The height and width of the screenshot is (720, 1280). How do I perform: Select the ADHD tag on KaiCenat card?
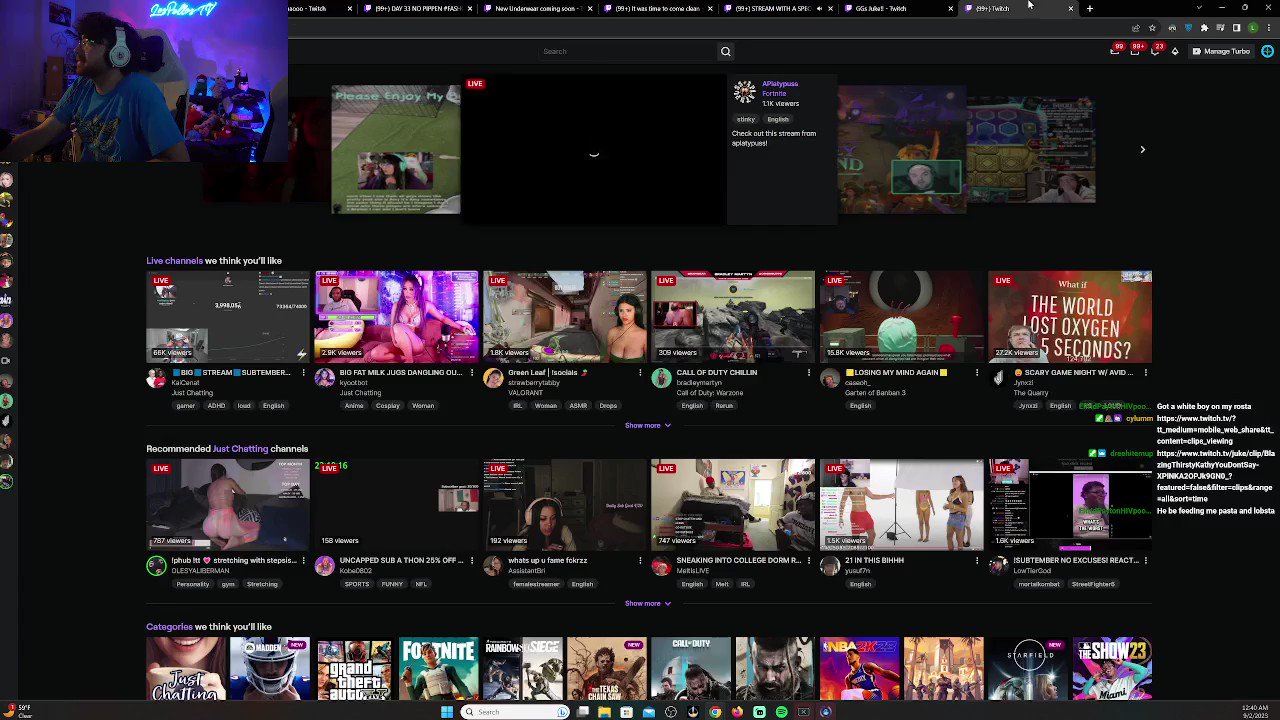[x=216, y=406]
